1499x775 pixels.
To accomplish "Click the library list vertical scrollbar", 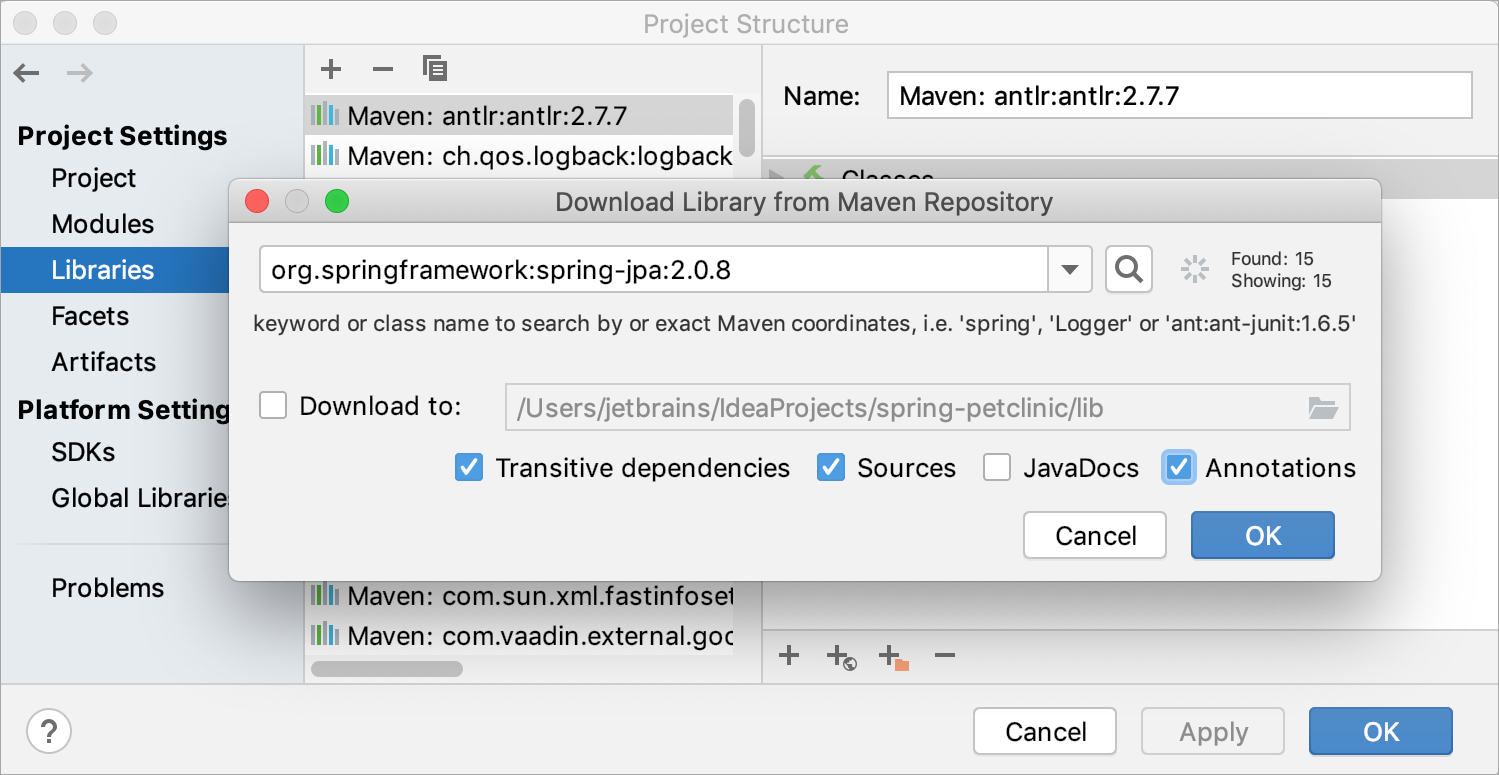I will coord(746,126).
